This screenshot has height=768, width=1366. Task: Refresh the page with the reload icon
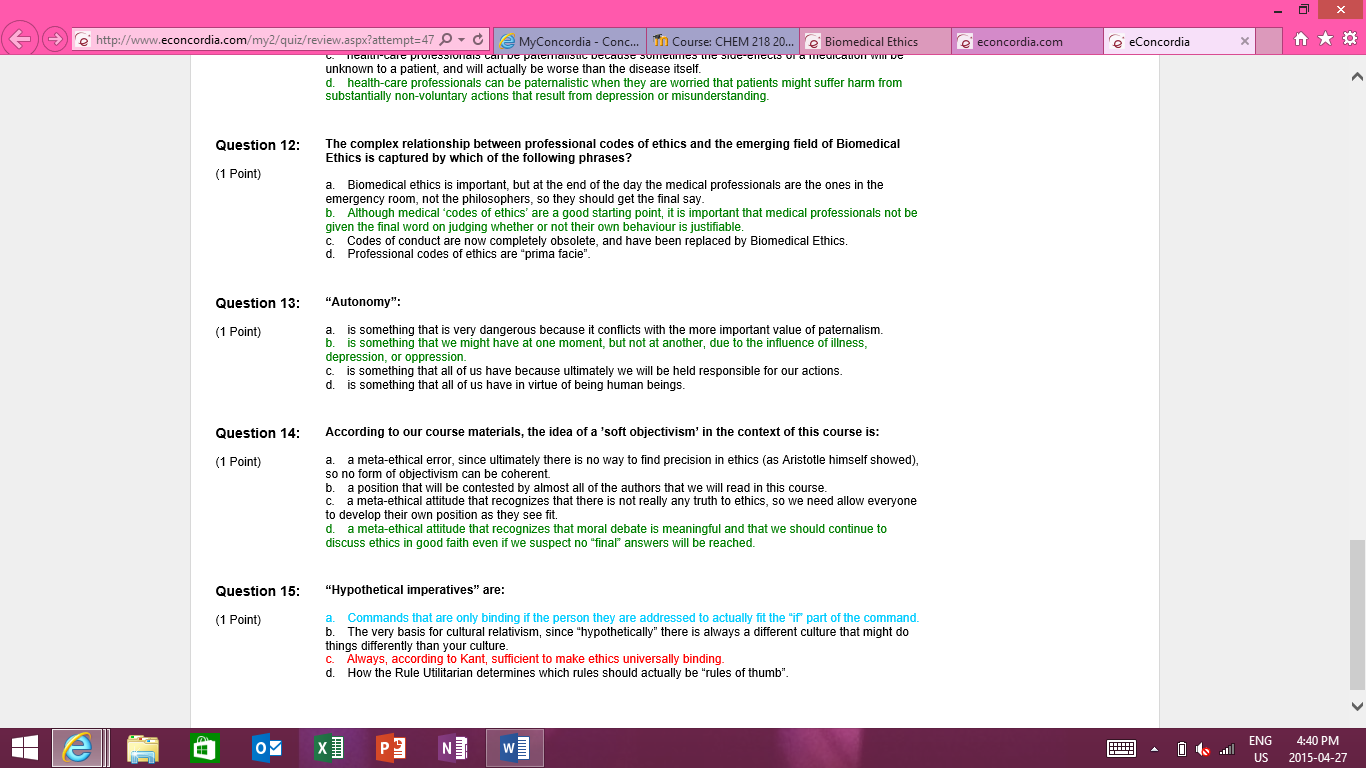(478, 40)
